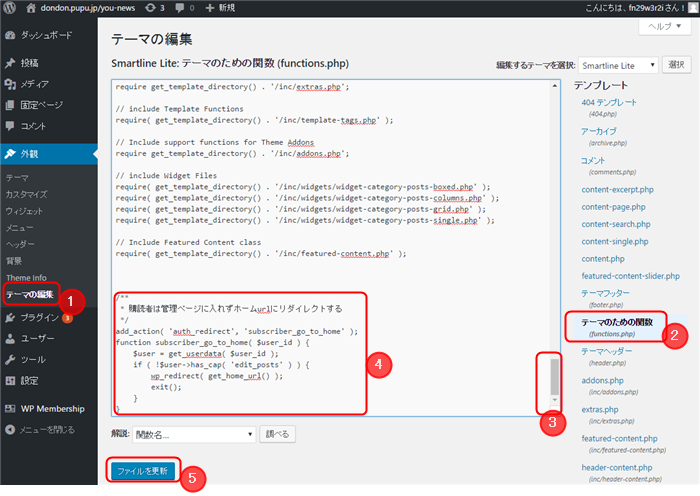700x496 pixels.
Task: Open the addons.php template link
Action: (x=602, y=380)
